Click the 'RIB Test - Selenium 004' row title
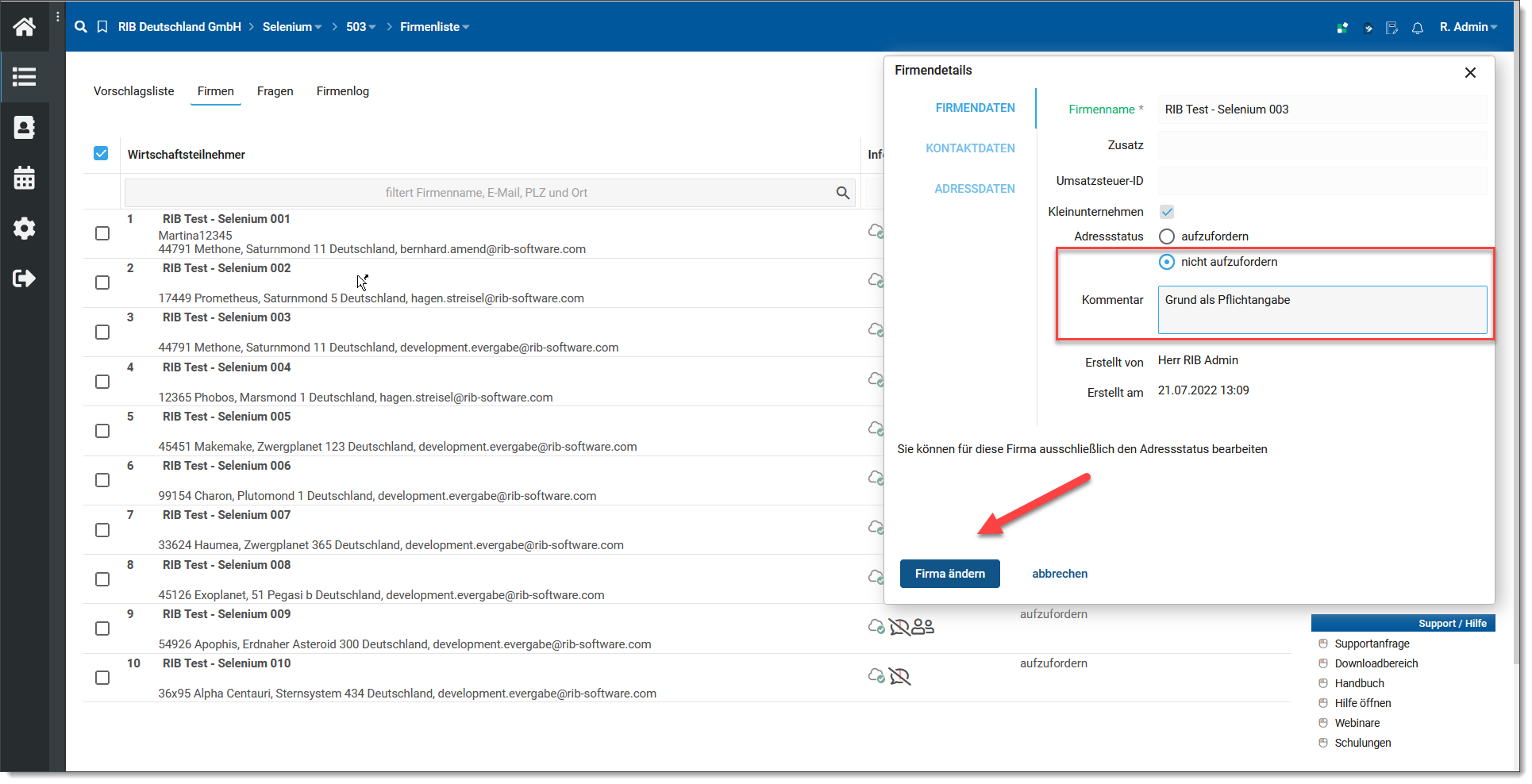 227,367
